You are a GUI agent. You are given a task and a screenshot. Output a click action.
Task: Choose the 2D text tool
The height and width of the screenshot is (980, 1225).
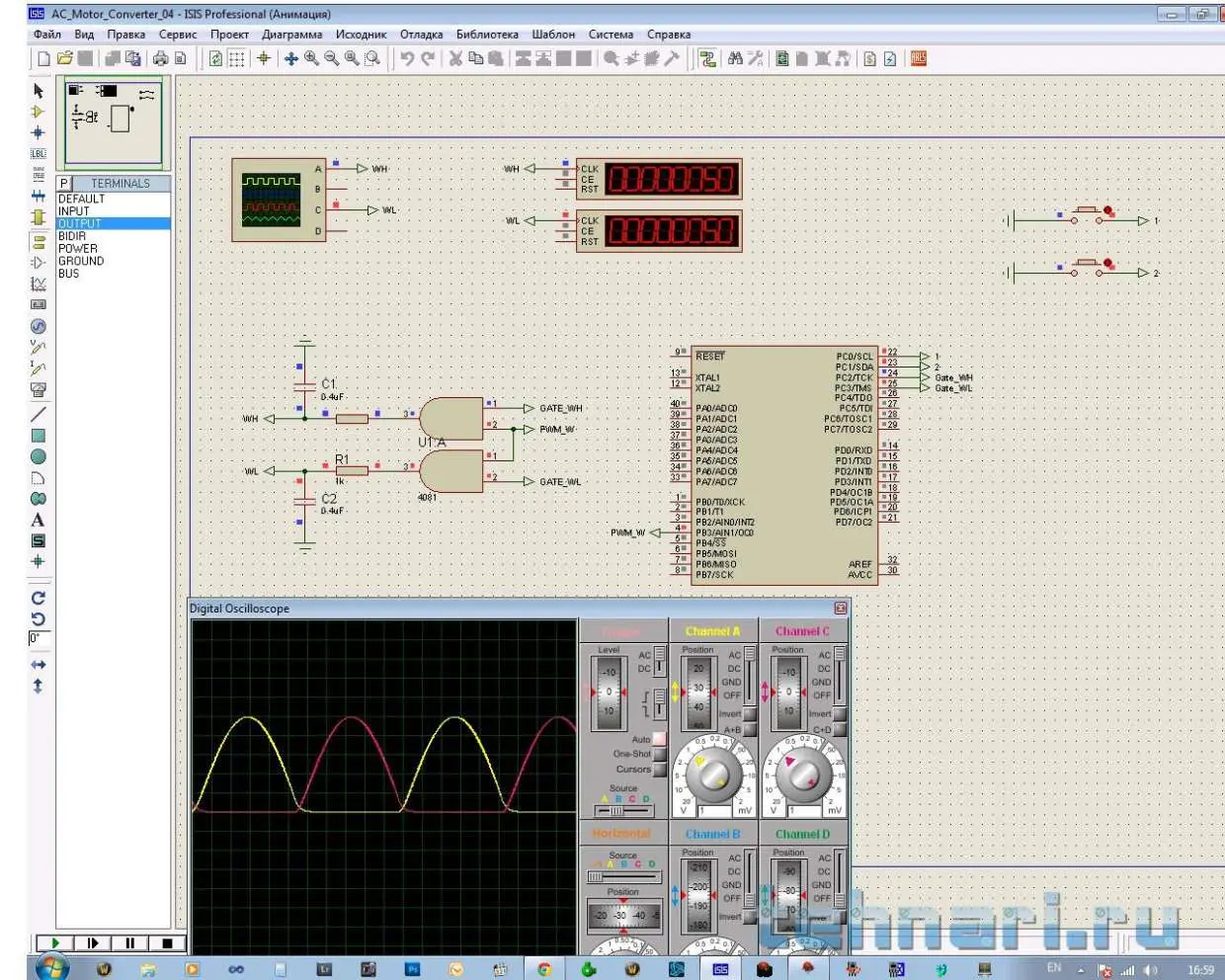pos(38,520)
